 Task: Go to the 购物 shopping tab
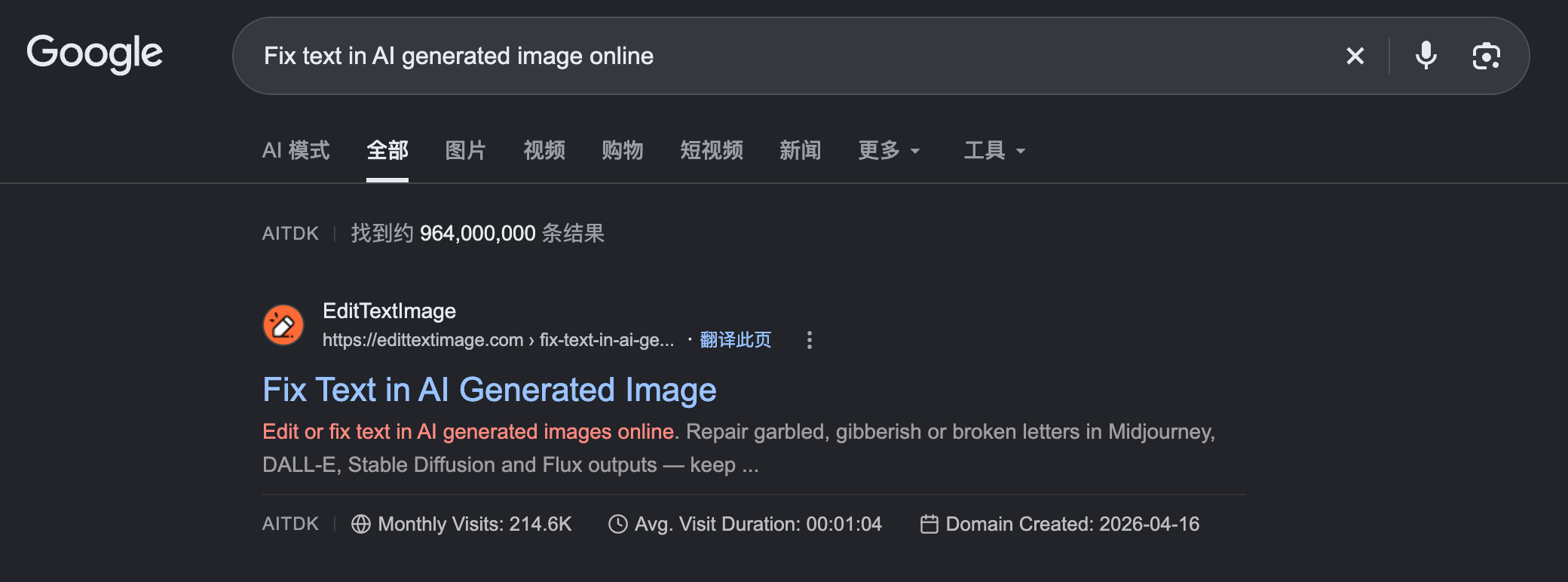(623, 151)
